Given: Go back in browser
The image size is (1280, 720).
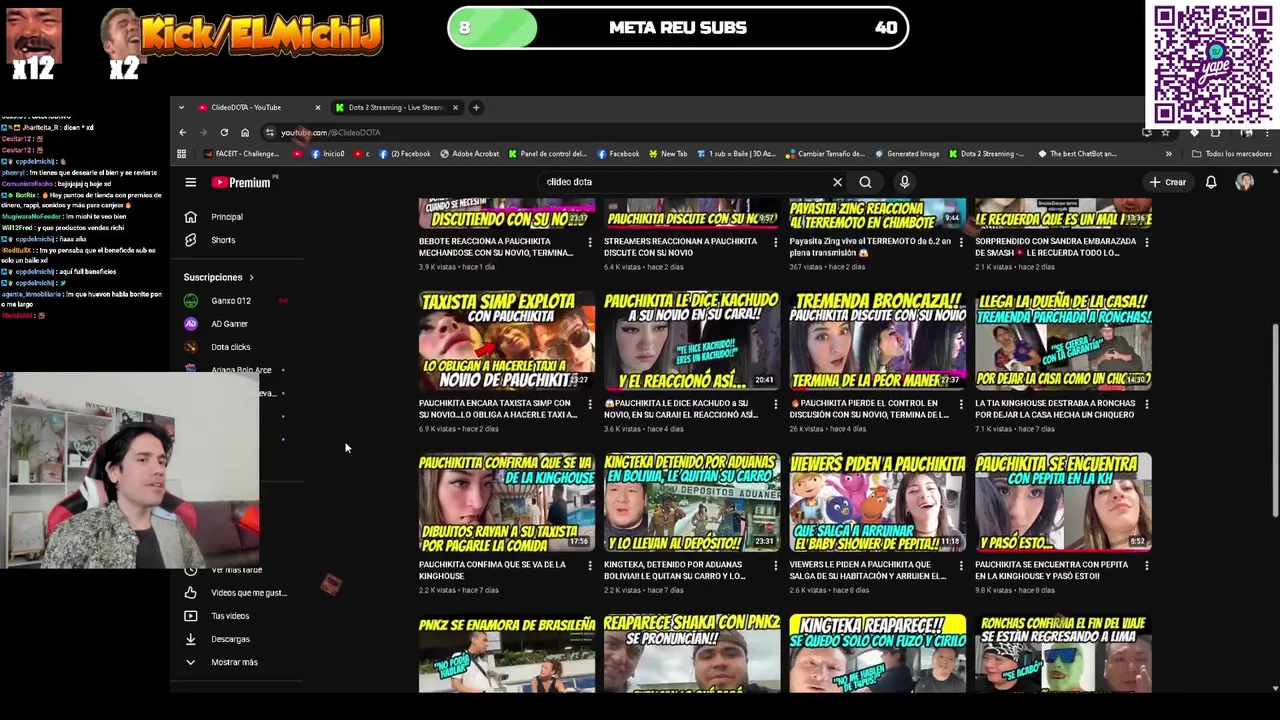Looking at the screenshot, I should point(182,132).
